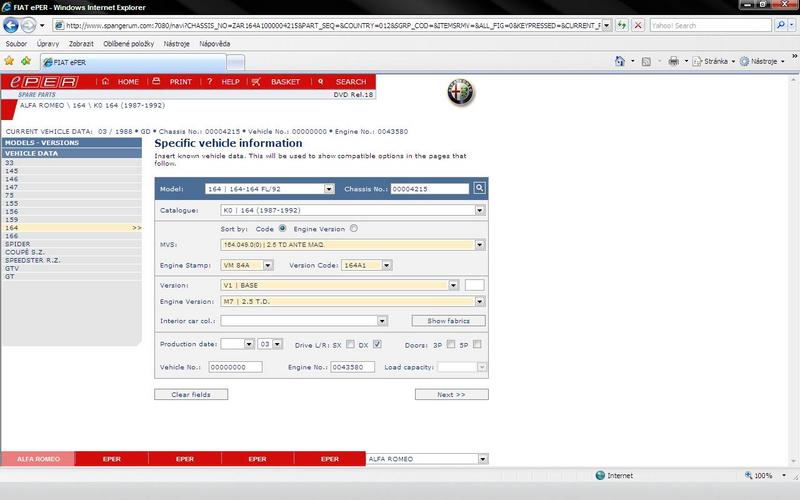Toggle Drive DX checkbox
Screen dimensions: 800x500
point(377,344)
